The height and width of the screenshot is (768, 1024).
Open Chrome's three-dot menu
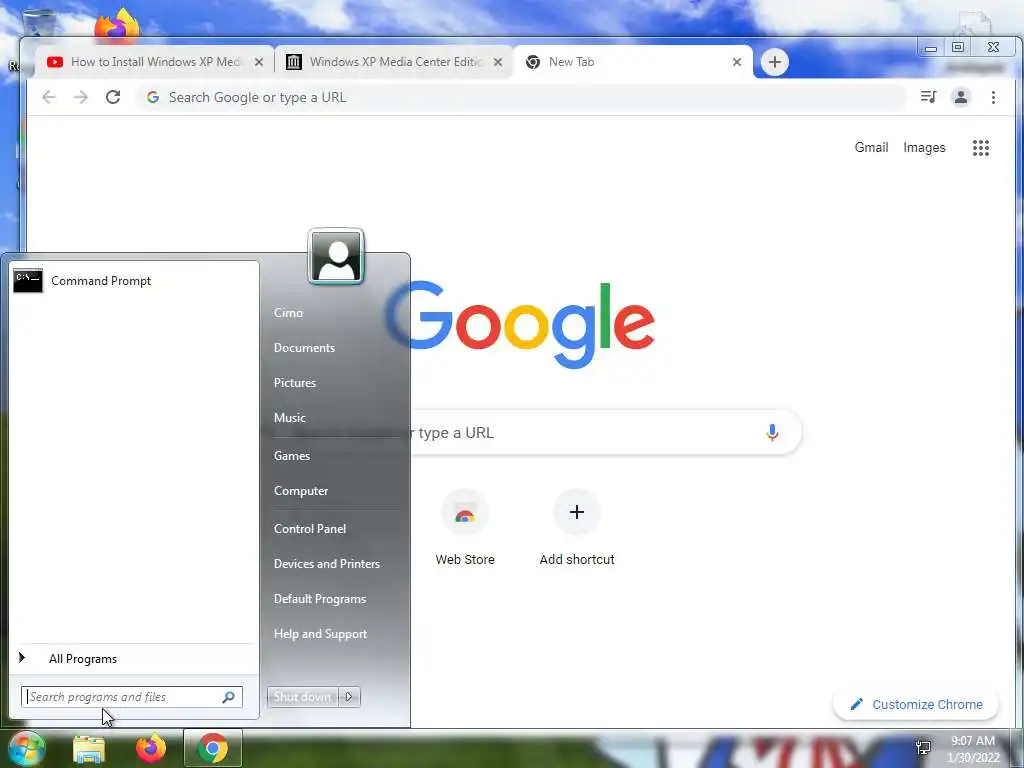(993, 97)
